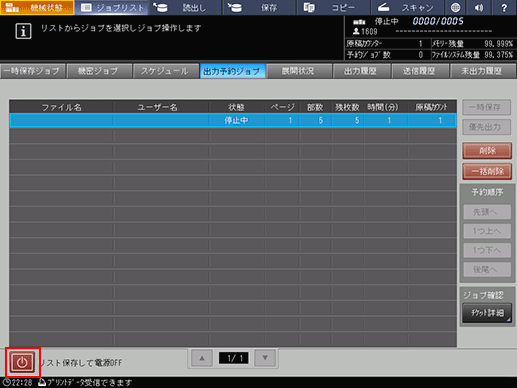Click the 一時保存 button
The width and height of the screenshot is (517, 388).
486,107
